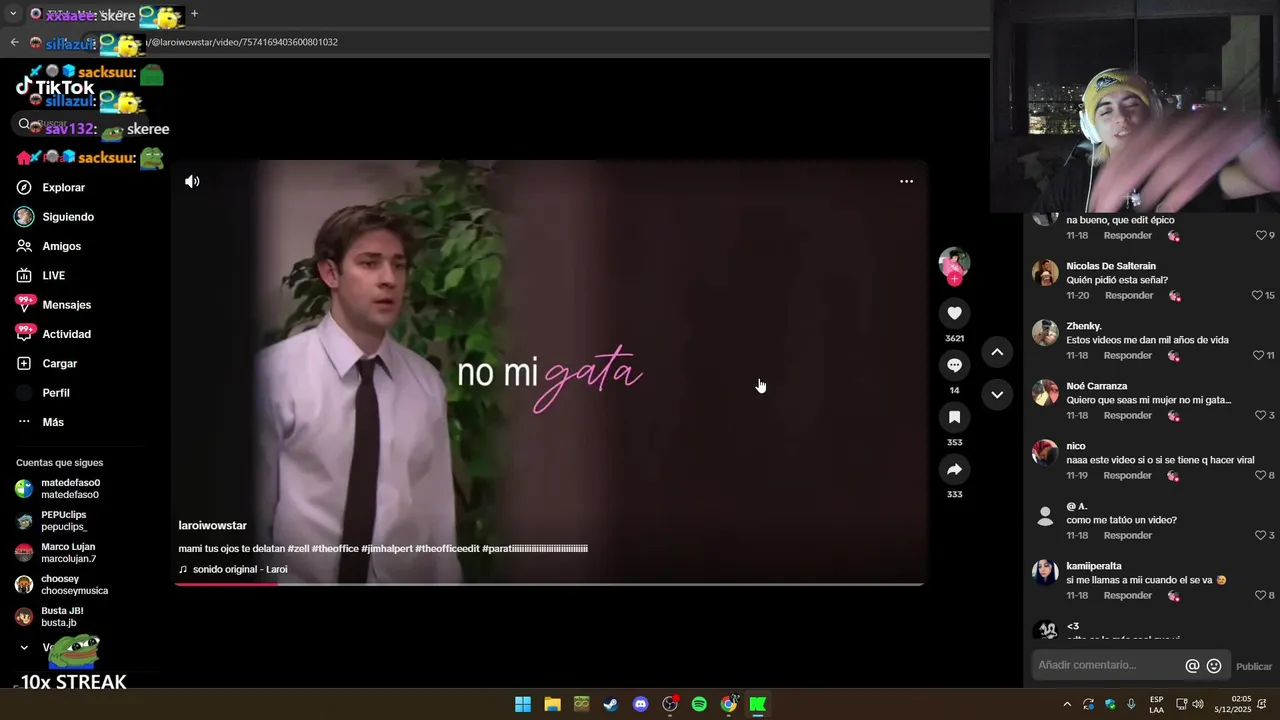Like @ A.'s comment about tattoo
The height and width of the screenshot is (720, 1280).
click(1261, 536)
